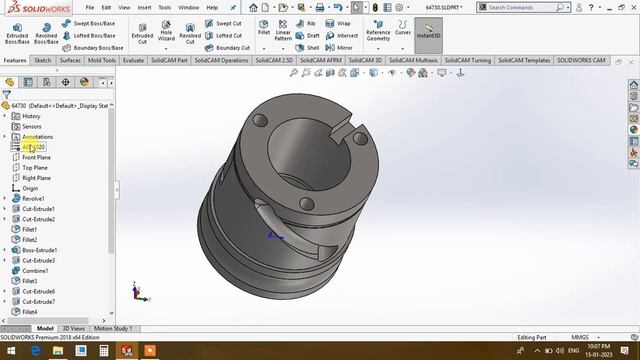The height and width of the screenshot is (360, 640).
Task: Open the Edit menu
Action: click(x=106, y=7)
